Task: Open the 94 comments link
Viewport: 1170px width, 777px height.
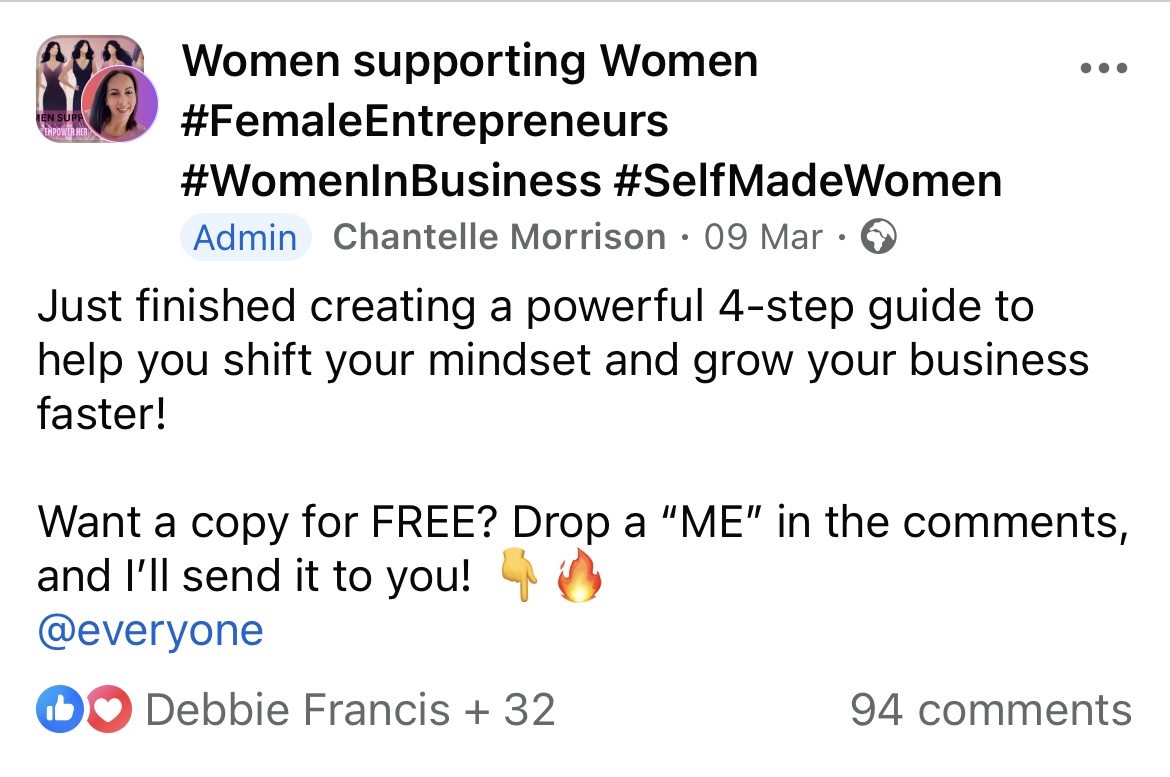Action: (x=990, y=710)
